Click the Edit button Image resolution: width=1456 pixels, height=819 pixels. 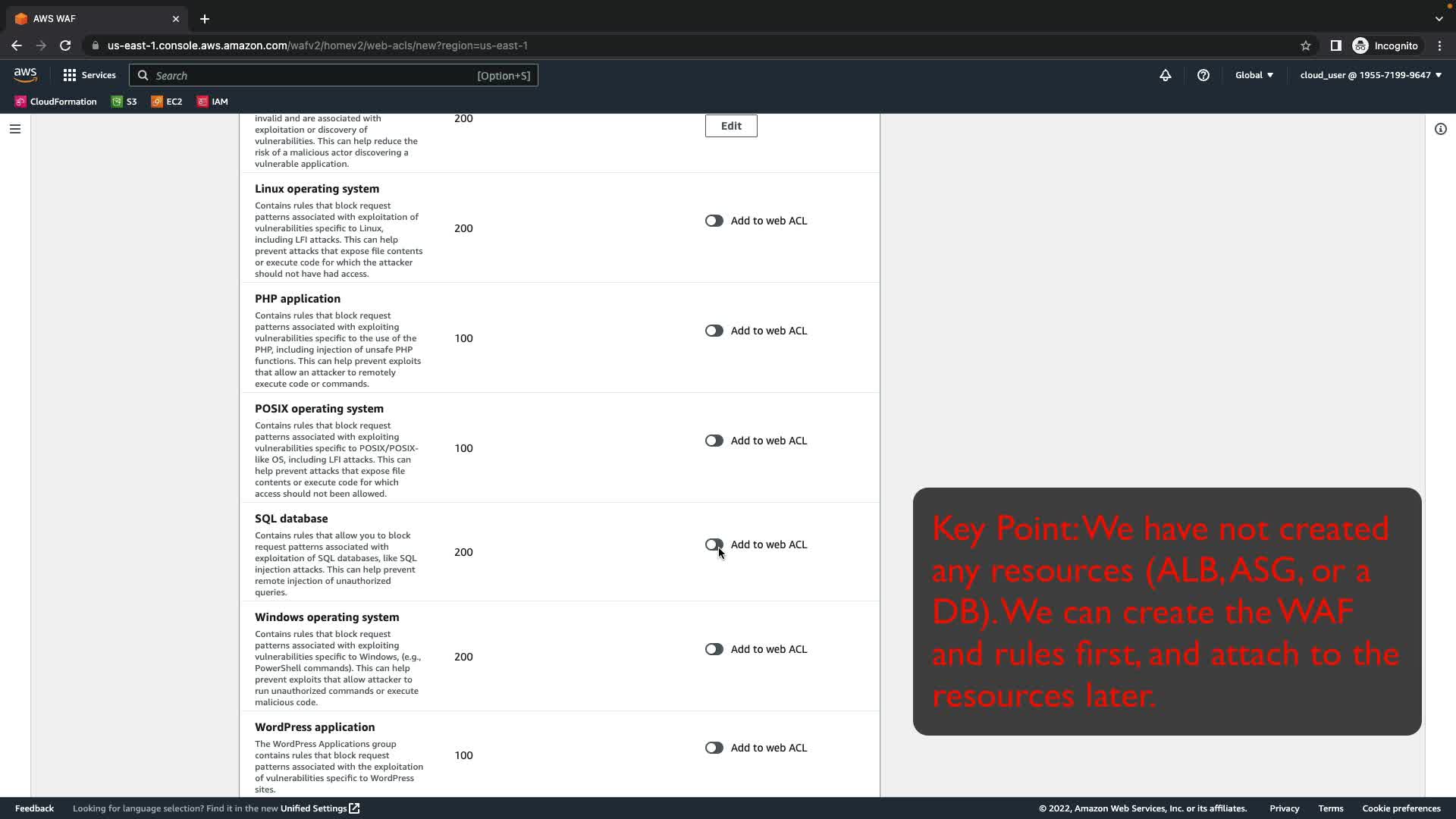[730, 126]
